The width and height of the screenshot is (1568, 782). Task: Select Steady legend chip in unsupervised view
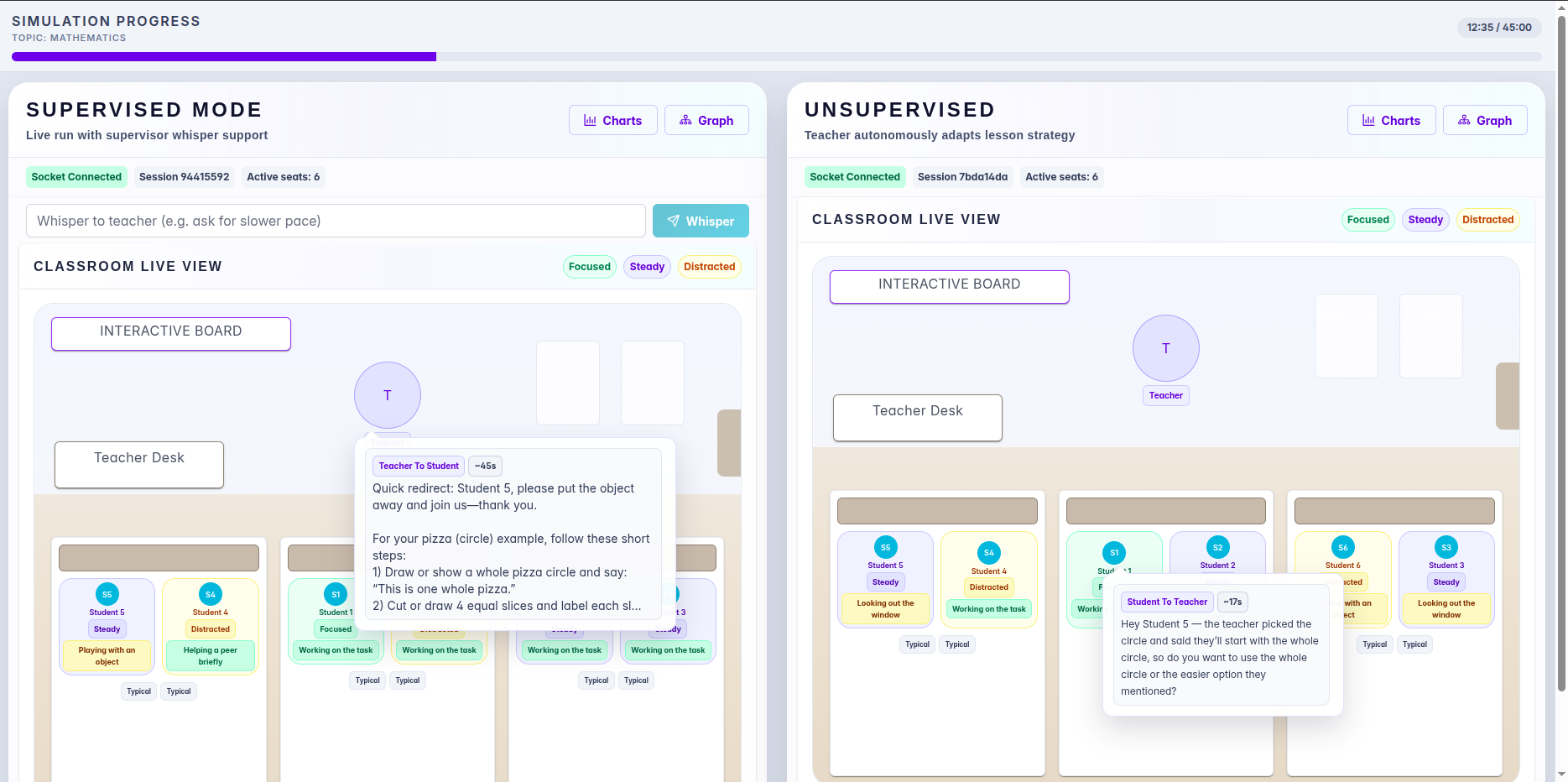click(x=1425, y=220)
